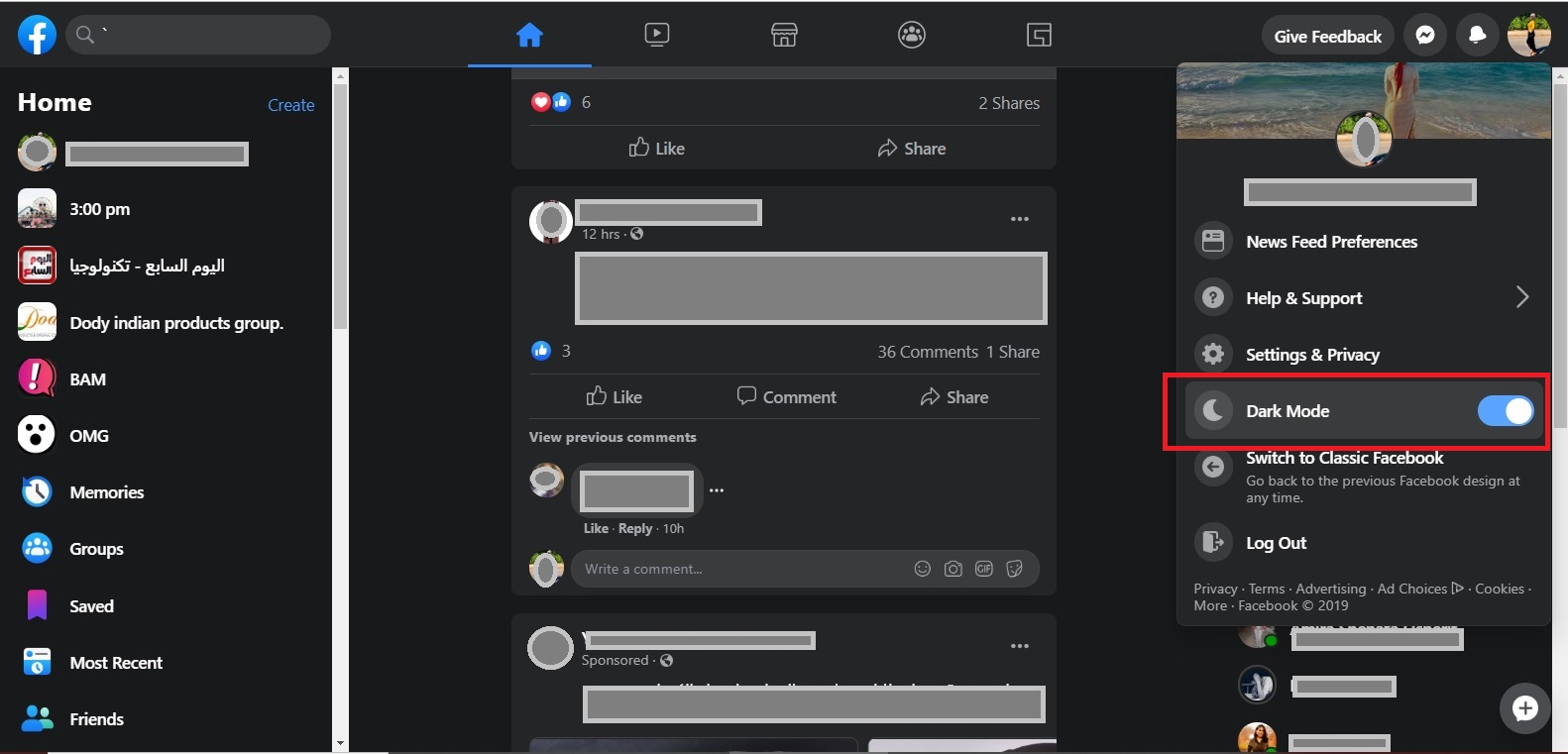Click the reactions icons beside 6
Image resolution: width=1568 pixels, height=754 pixels.
coord(551,102)
